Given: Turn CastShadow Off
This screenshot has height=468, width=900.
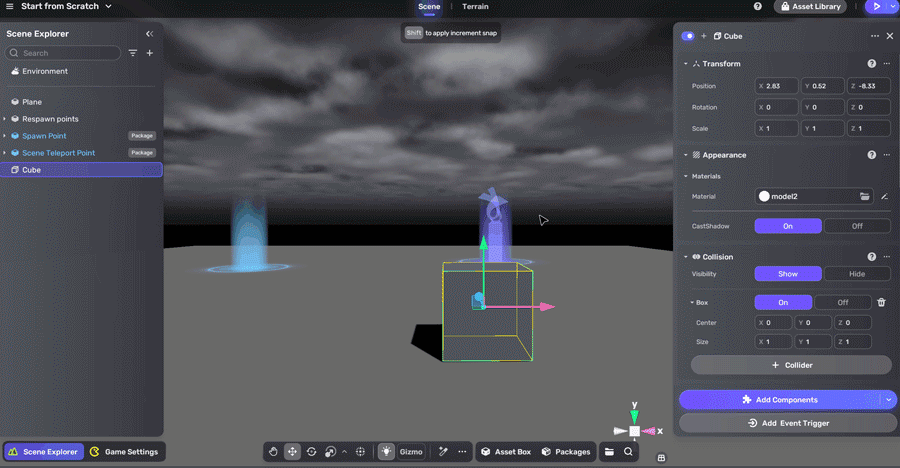Looking at the screenshot, I should pyautogui.click(x=857, y=226).
